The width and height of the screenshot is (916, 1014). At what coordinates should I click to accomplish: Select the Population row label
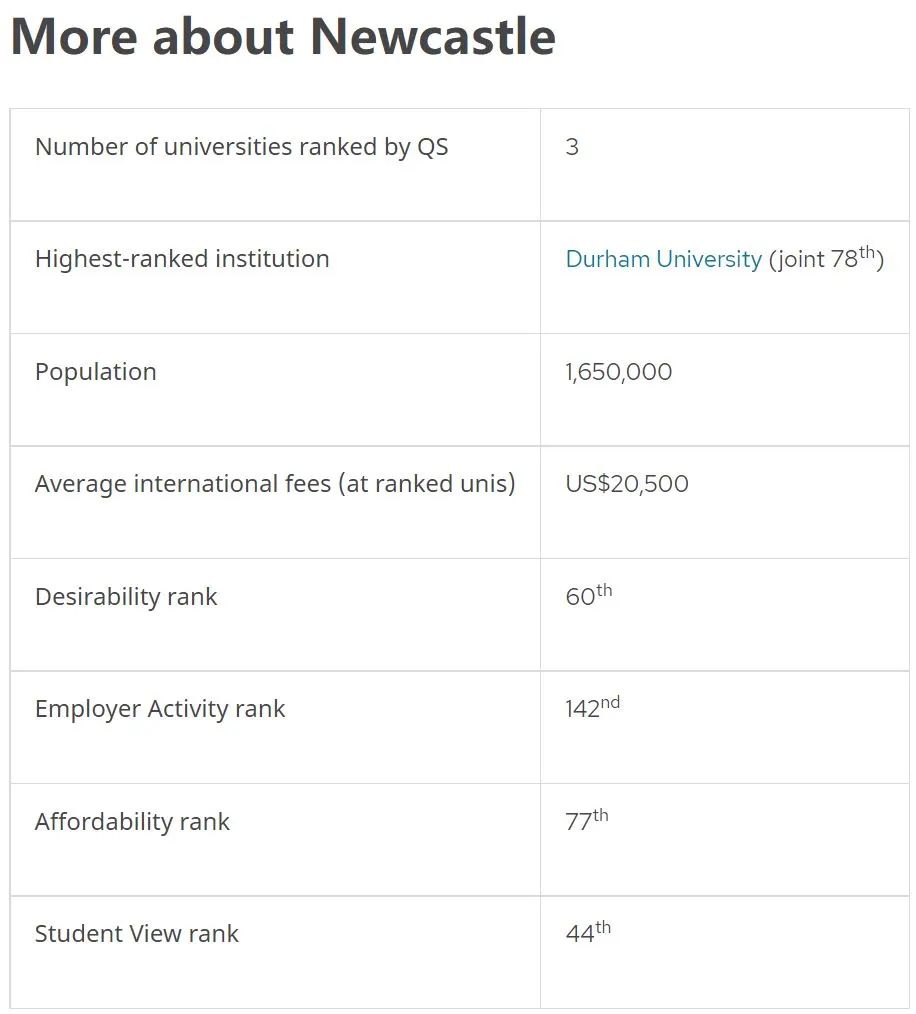click(96, 372)
